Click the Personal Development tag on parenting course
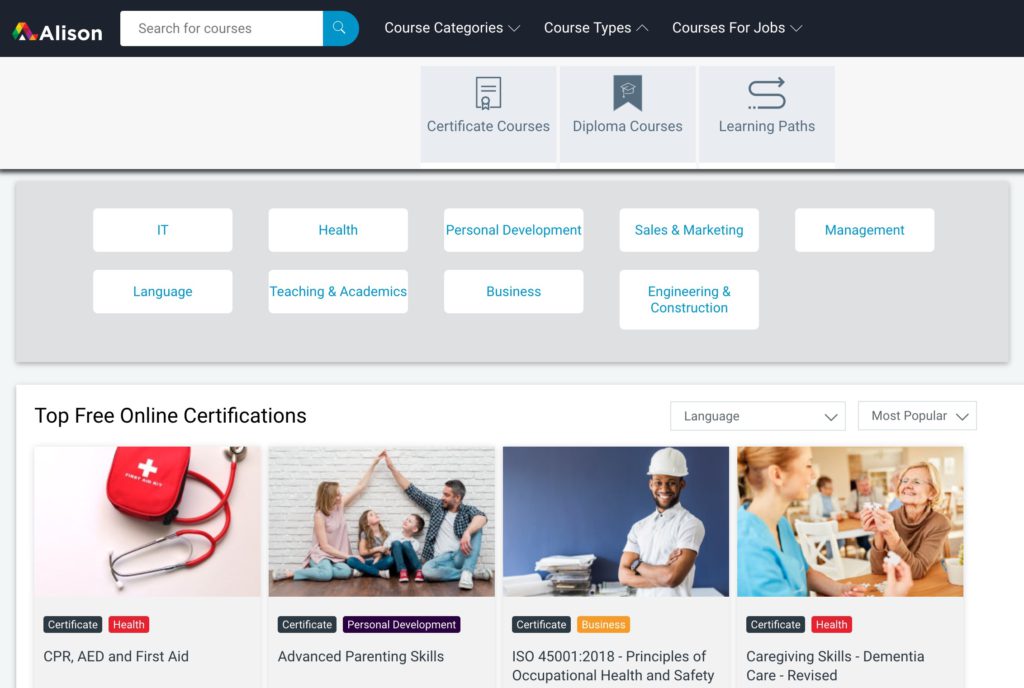The width and height of the screenshot is (1024, 688). point(402,625)
